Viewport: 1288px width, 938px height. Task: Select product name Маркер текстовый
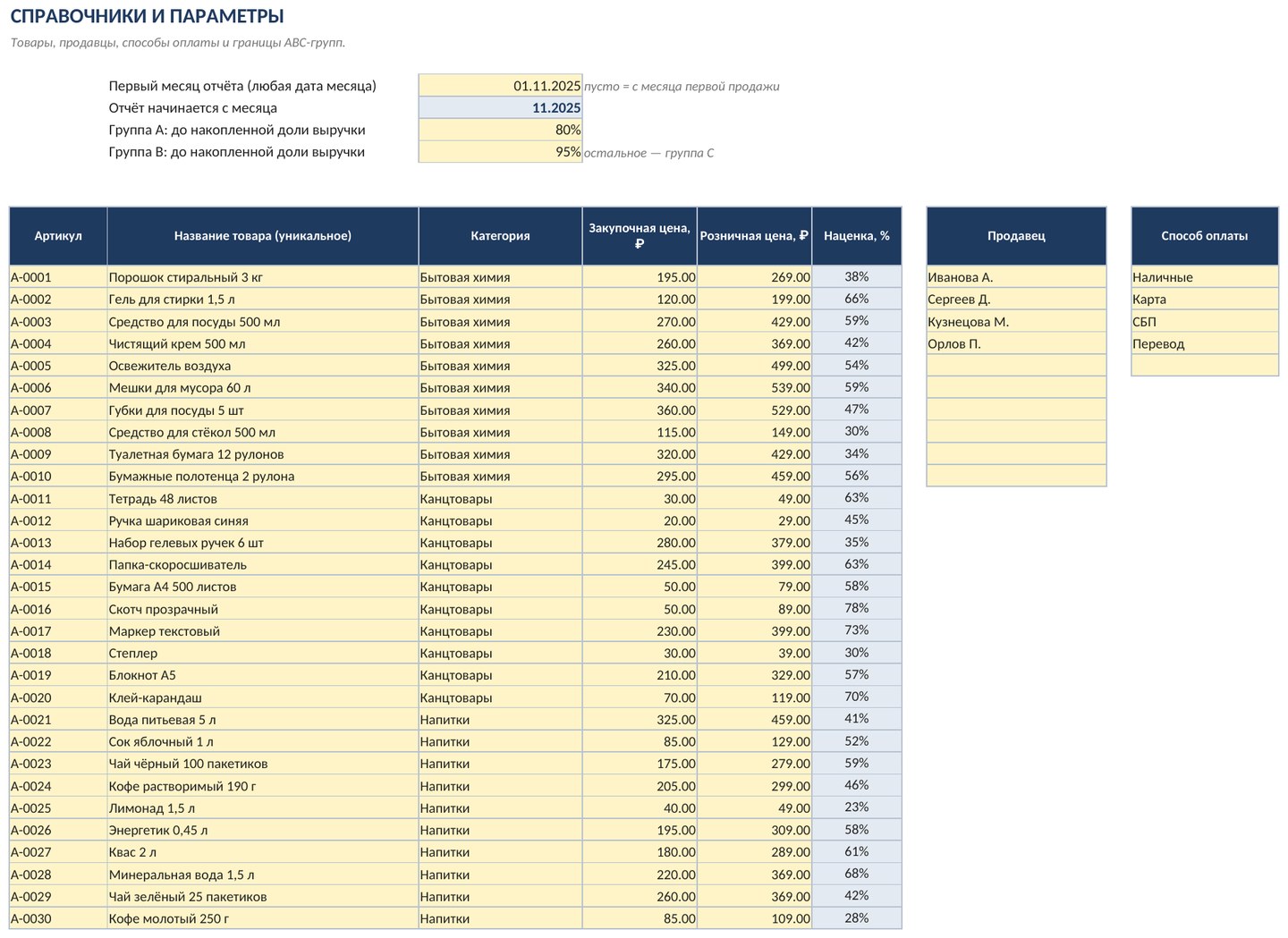[263, 631]
